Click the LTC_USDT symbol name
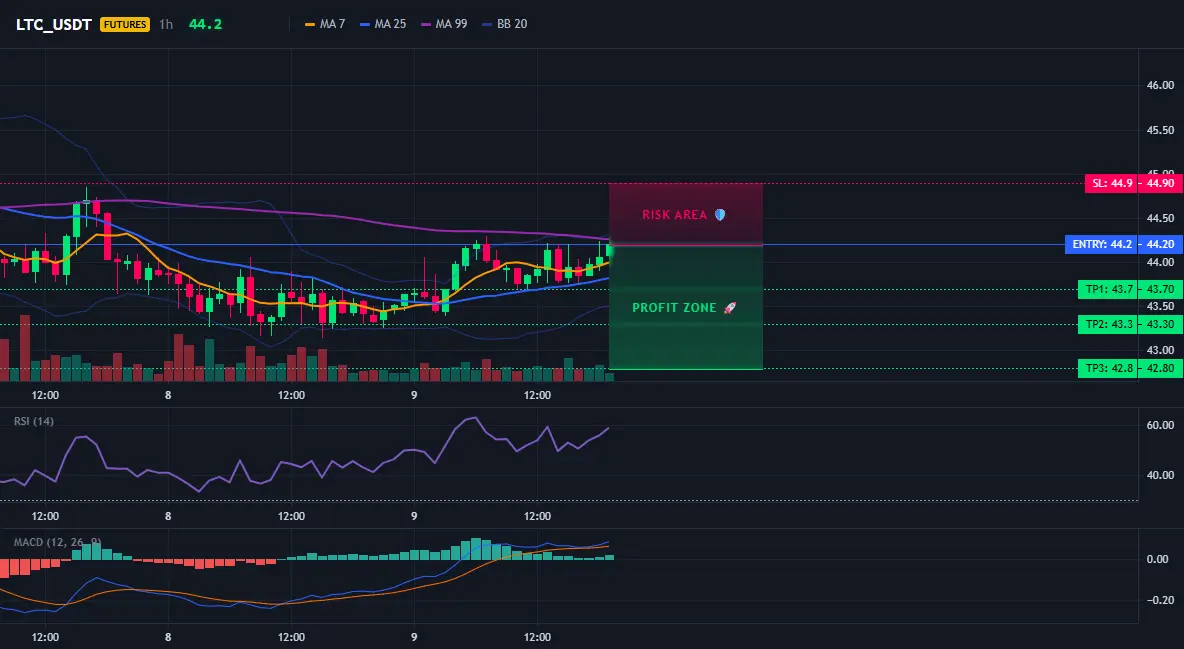The height and width of the screenshot is (649, 1184). click(x=54, y=24)
